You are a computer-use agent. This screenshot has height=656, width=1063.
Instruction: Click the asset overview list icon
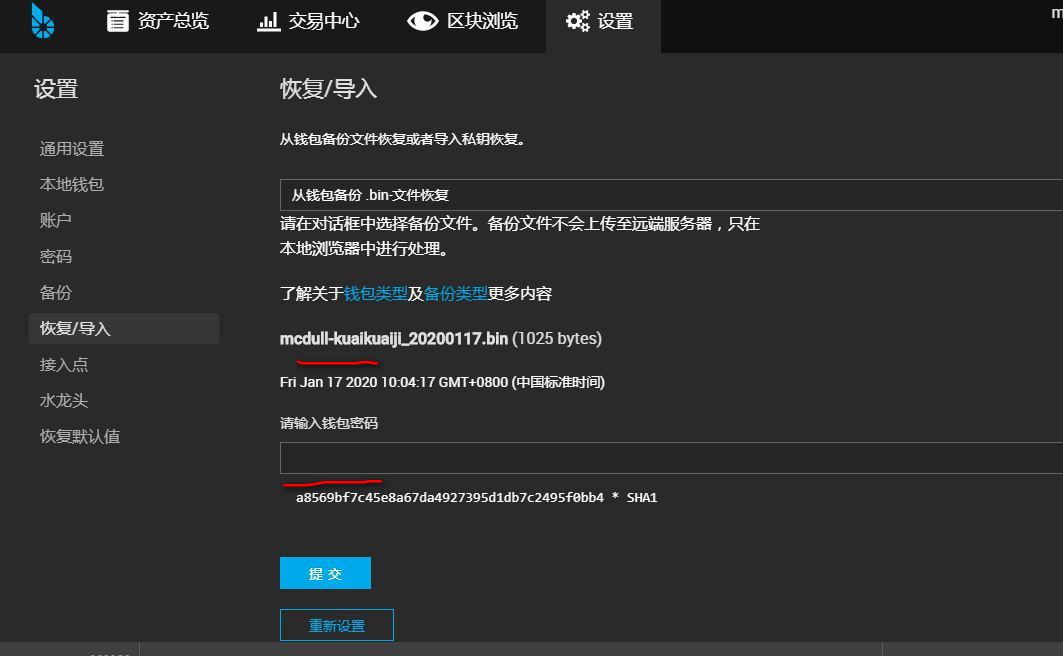118,21
